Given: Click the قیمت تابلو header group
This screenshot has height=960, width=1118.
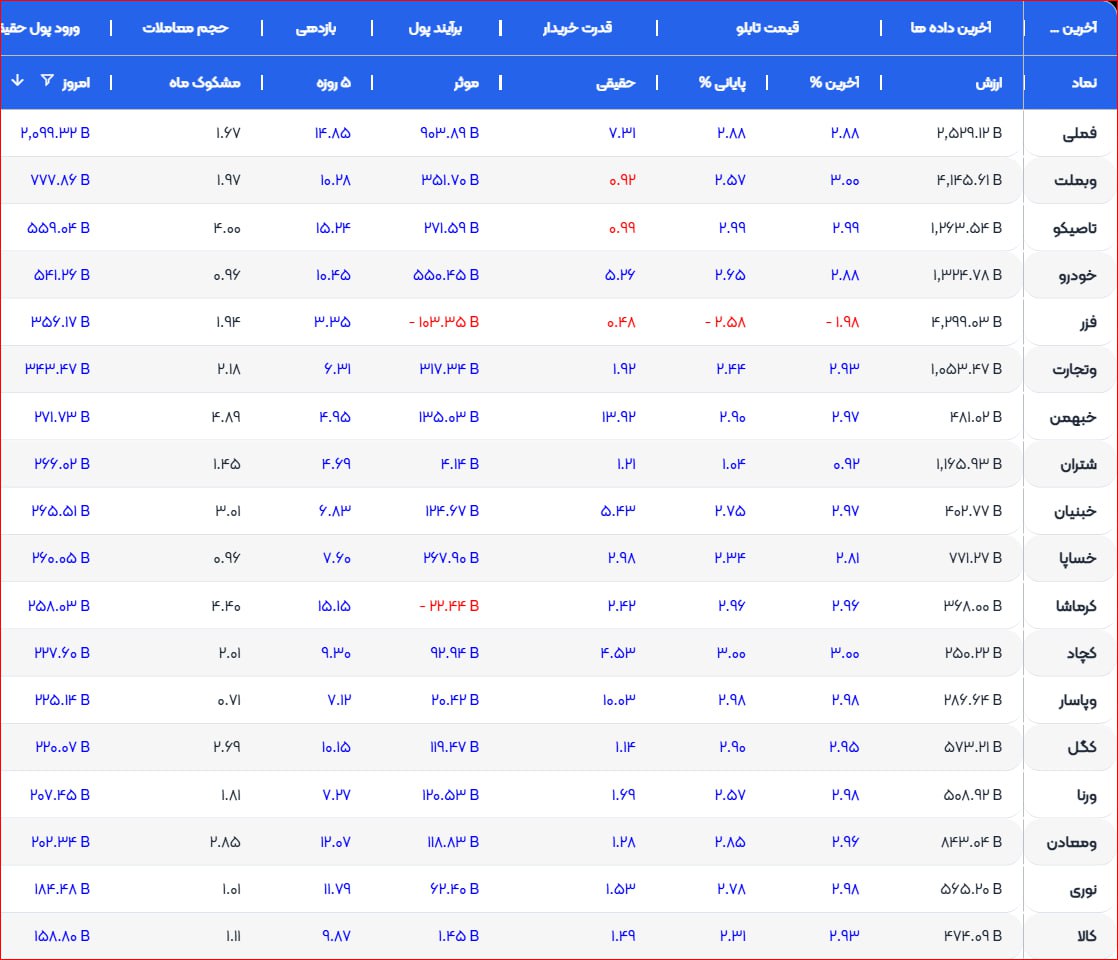Looking at the screenshot, I should [767, 28].
